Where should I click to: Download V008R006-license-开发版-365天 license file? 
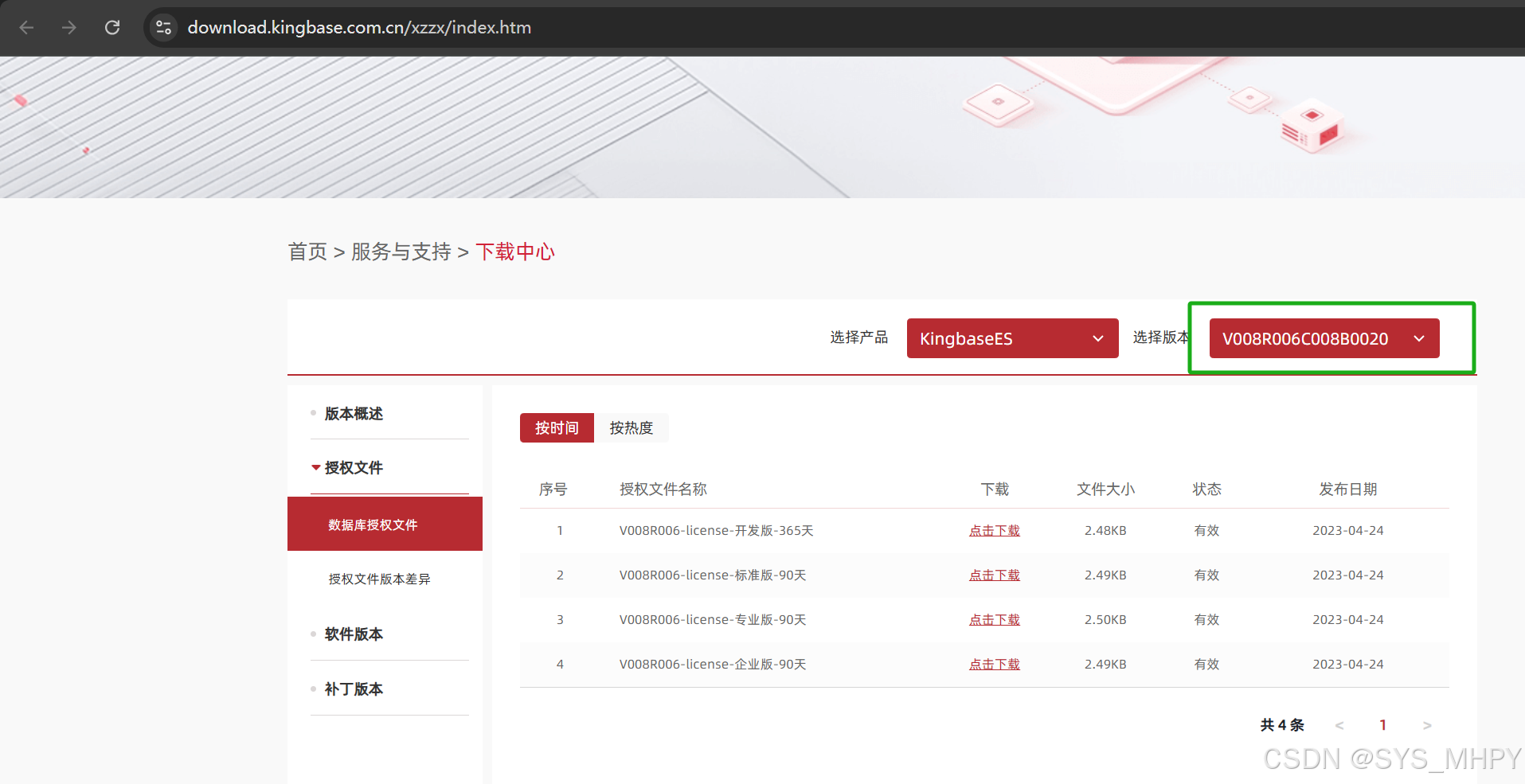[994, 530]
